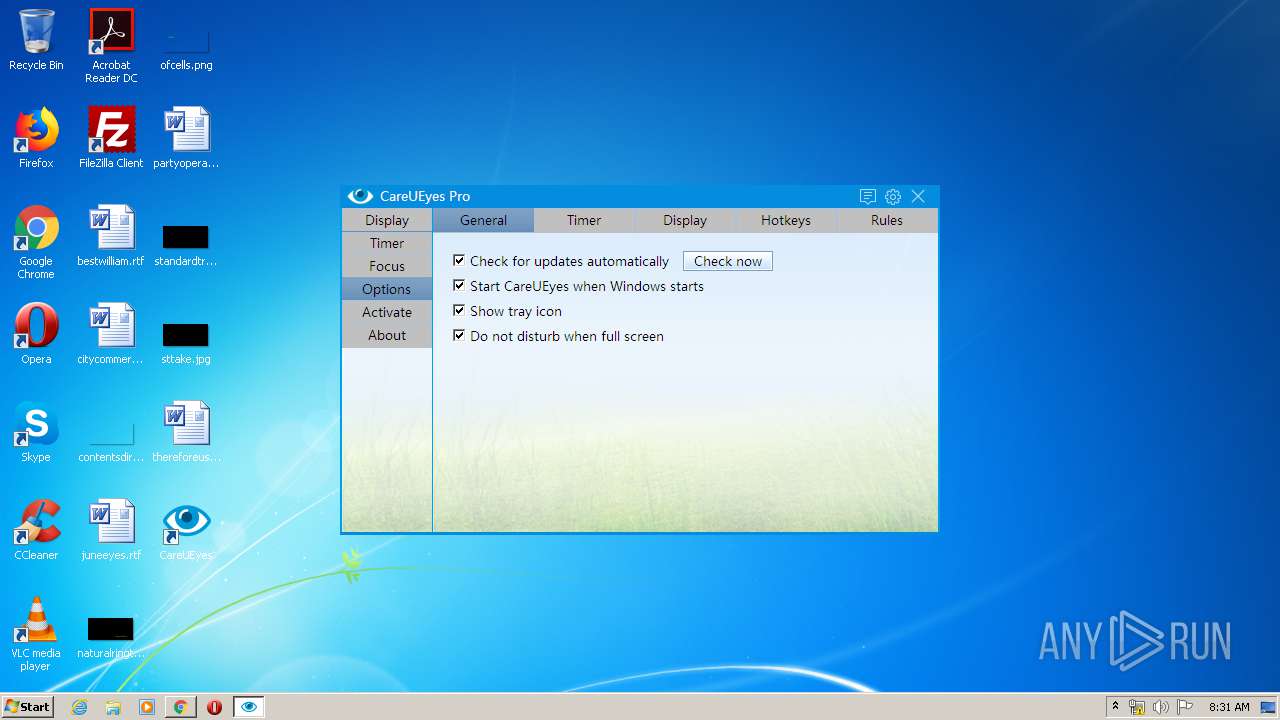
Task: Select FileZilla Client desktop shortcut
Action: (111, 138)
